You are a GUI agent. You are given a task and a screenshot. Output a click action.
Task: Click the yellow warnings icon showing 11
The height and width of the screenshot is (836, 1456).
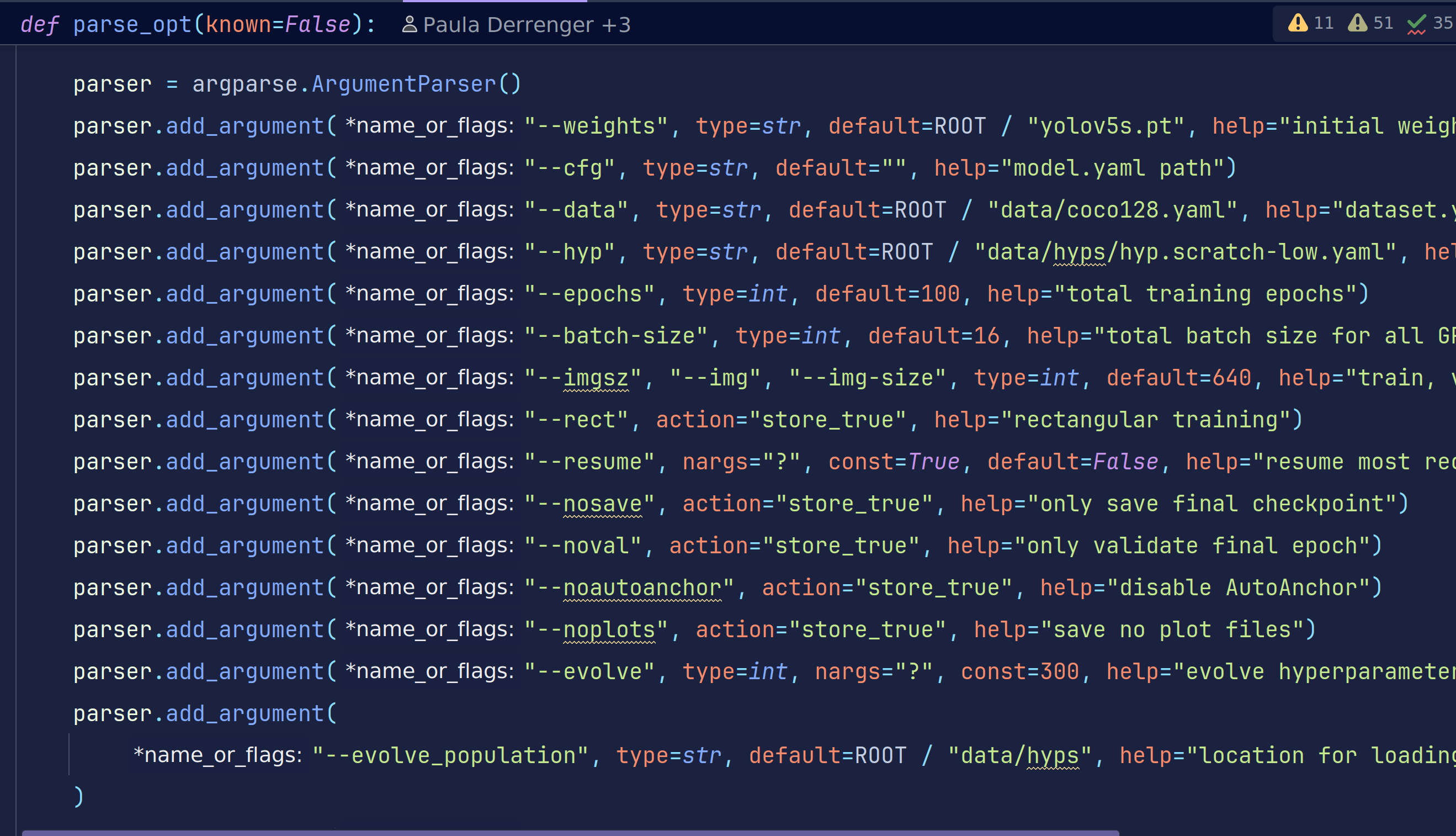pos(1298,23)
